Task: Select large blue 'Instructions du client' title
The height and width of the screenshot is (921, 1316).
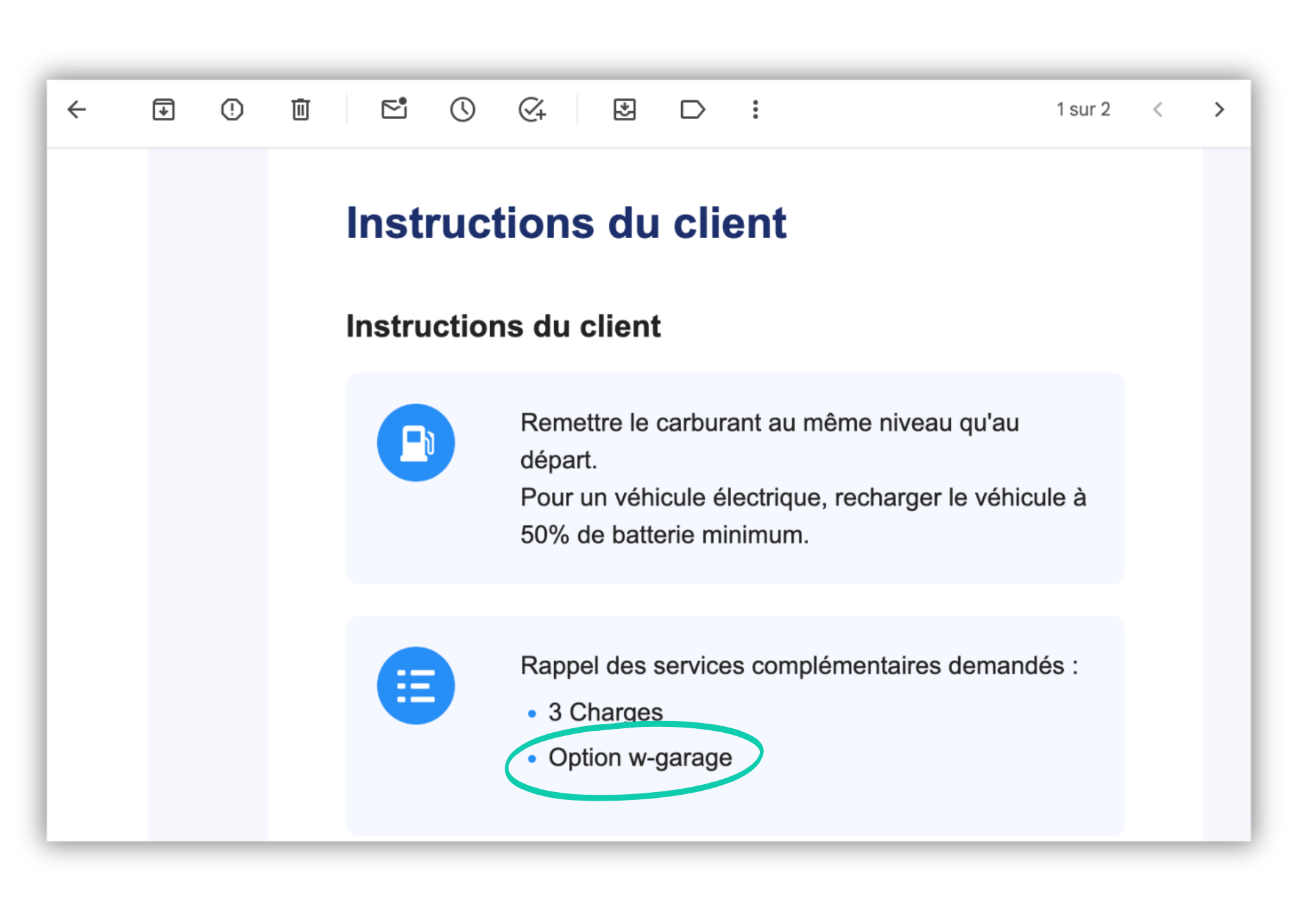Action: 567,223
